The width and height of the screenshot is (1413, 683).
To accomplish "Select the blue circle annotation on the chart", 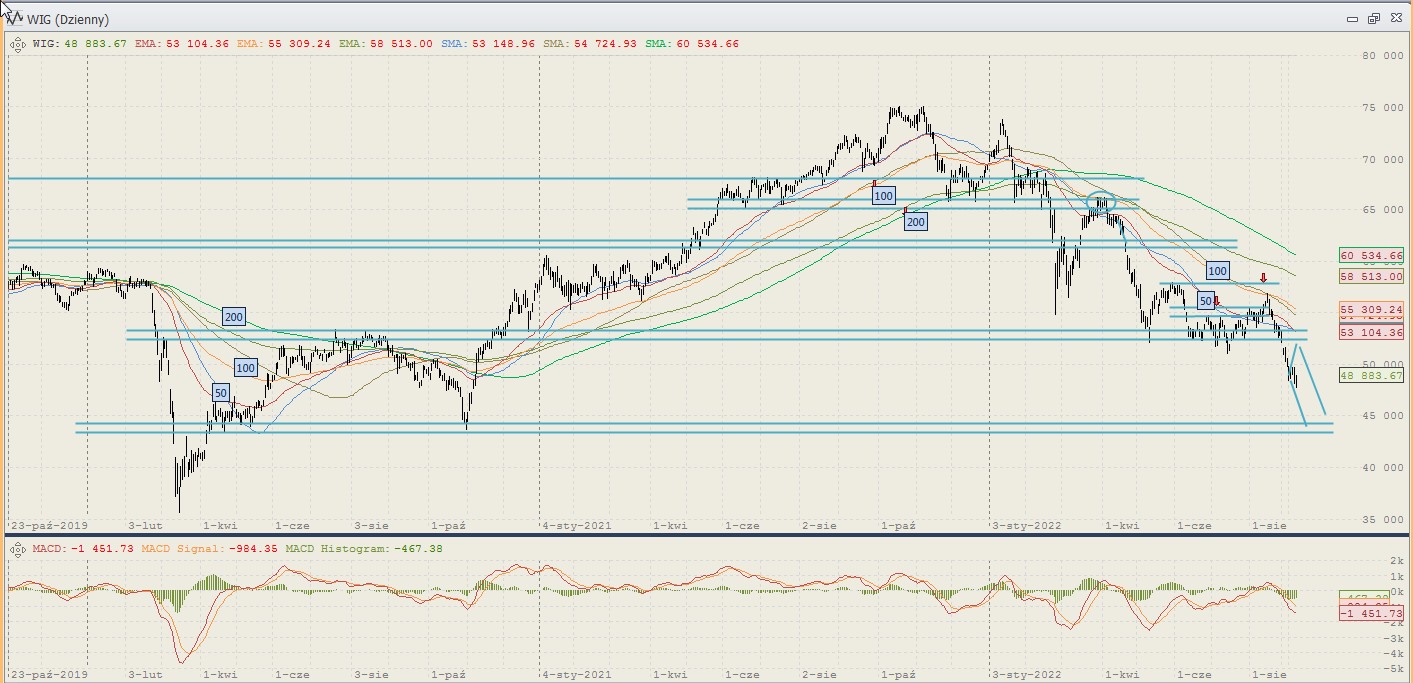I will [x=1101, y=202].
